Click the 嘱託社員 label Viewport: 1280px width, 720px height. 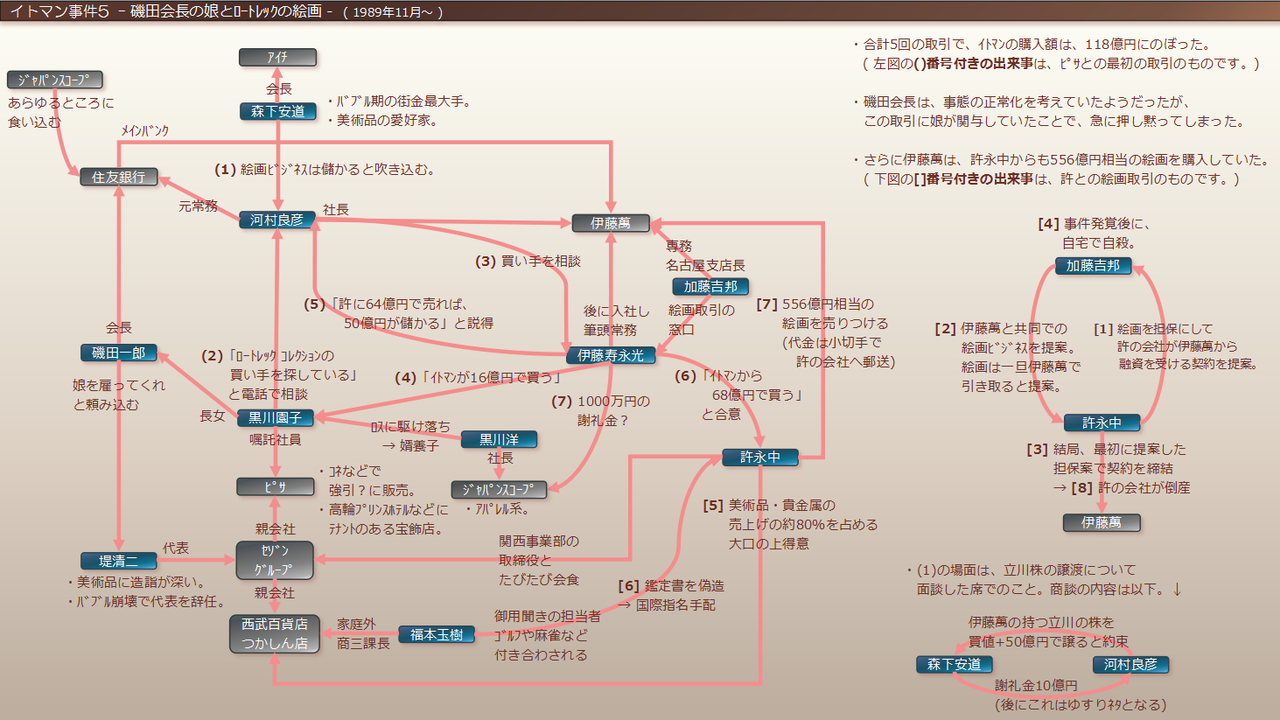coord(276,438)
